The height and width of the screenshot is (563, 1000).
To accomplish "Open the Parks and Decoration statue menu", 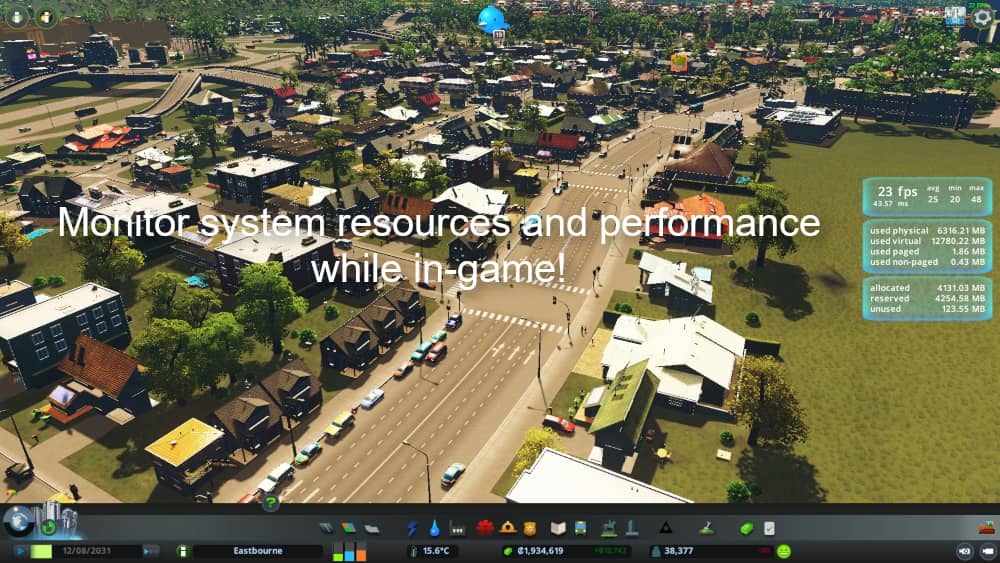I will click(609, 528).
